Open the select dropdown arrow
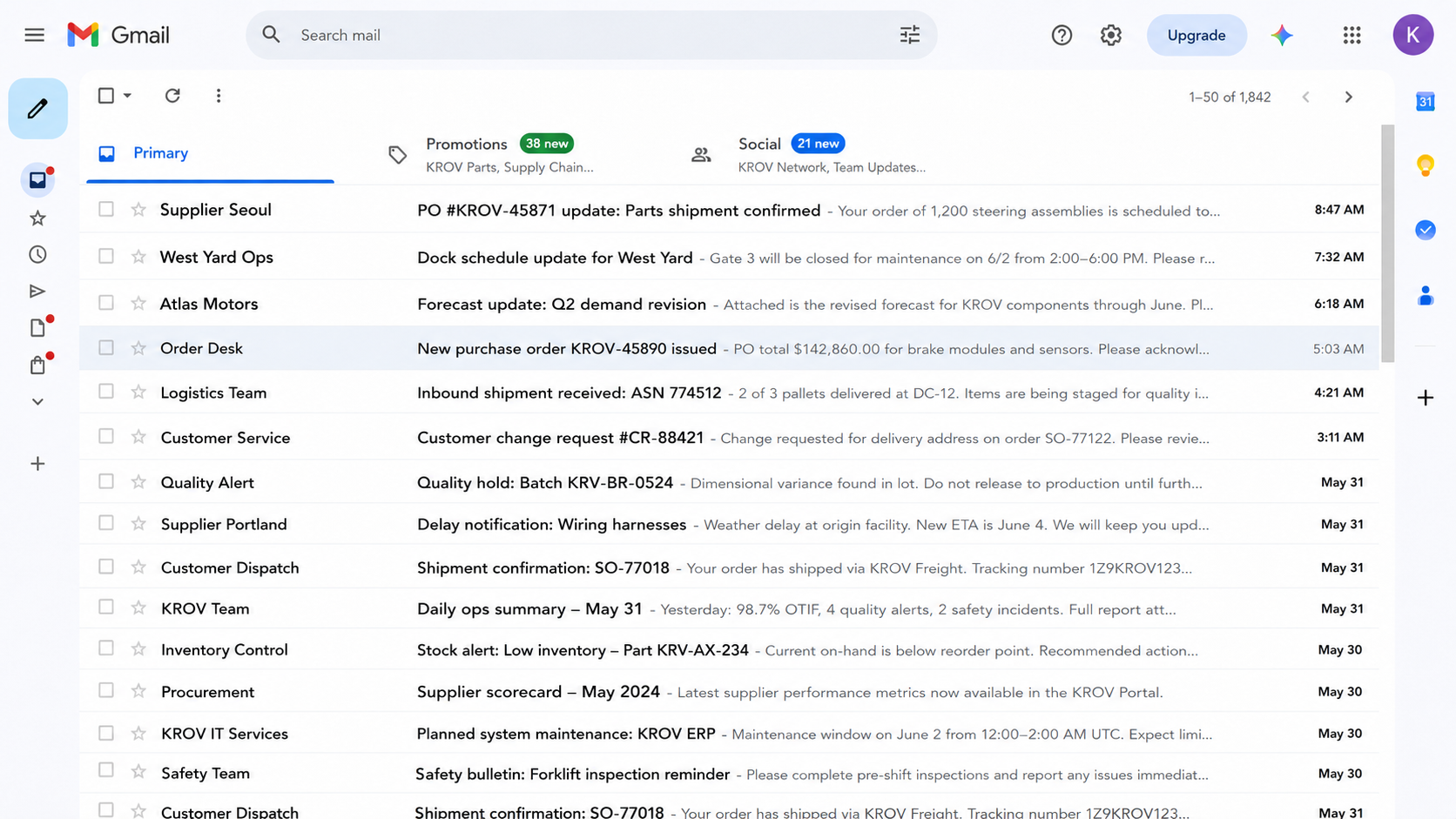Screen dimensions: 1456x819 tap(127, 96)
